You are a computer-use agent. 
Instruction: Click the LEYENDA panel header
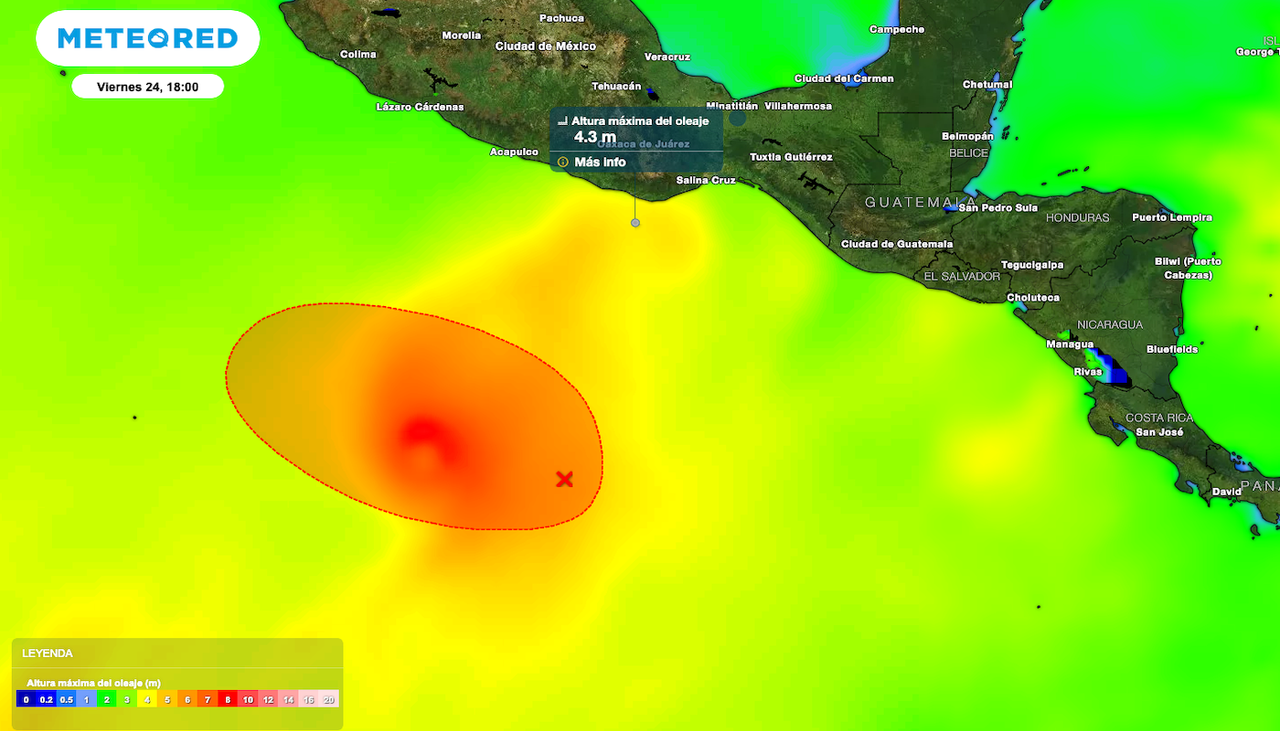pos(47,653)
